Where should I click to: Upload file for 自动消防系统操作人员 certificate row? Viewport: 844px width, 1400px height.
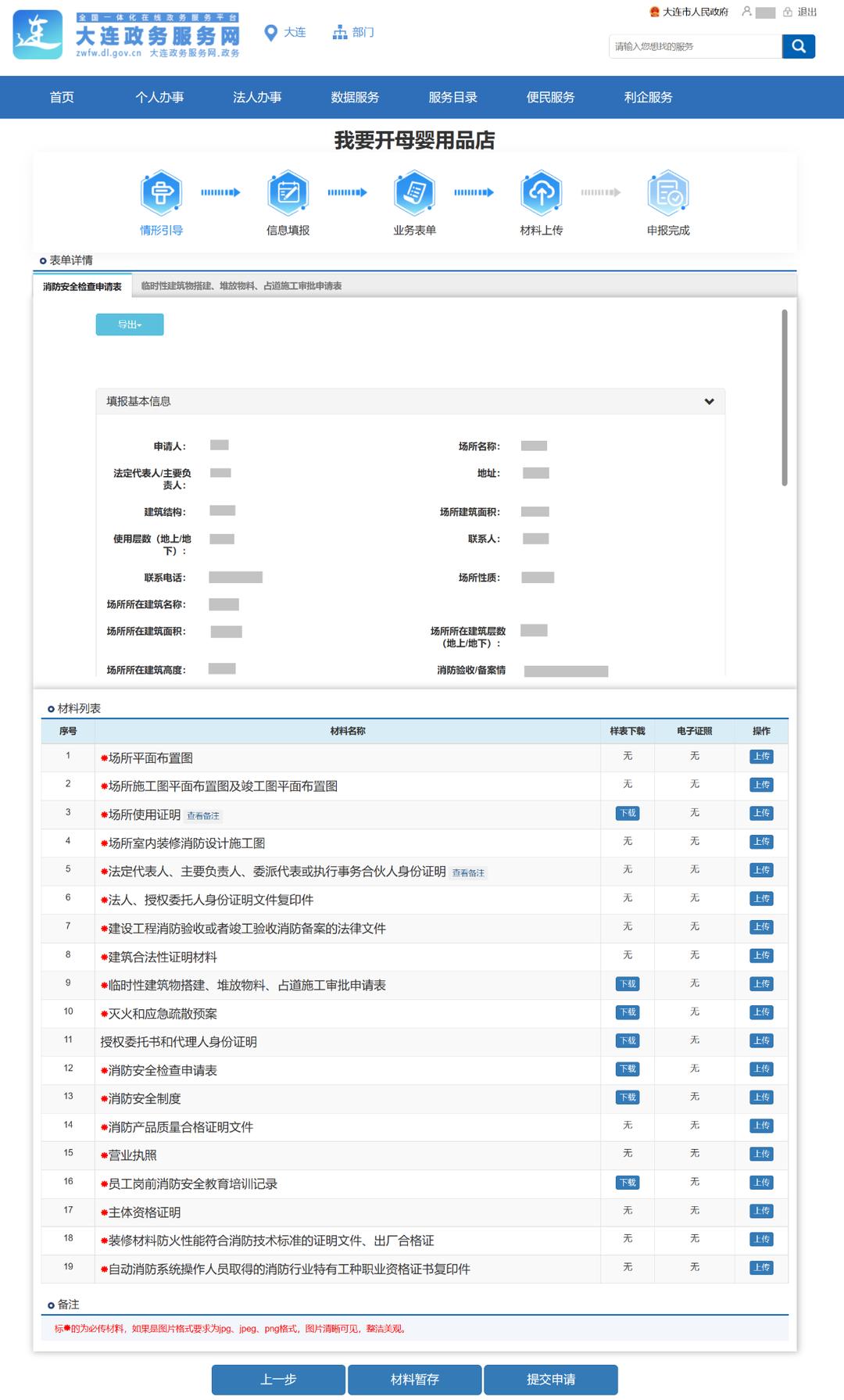pyautogui.click(x=761, y=1268)
